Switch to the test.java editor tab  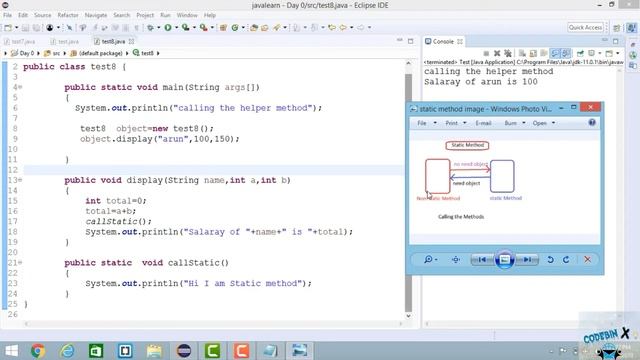64,42
